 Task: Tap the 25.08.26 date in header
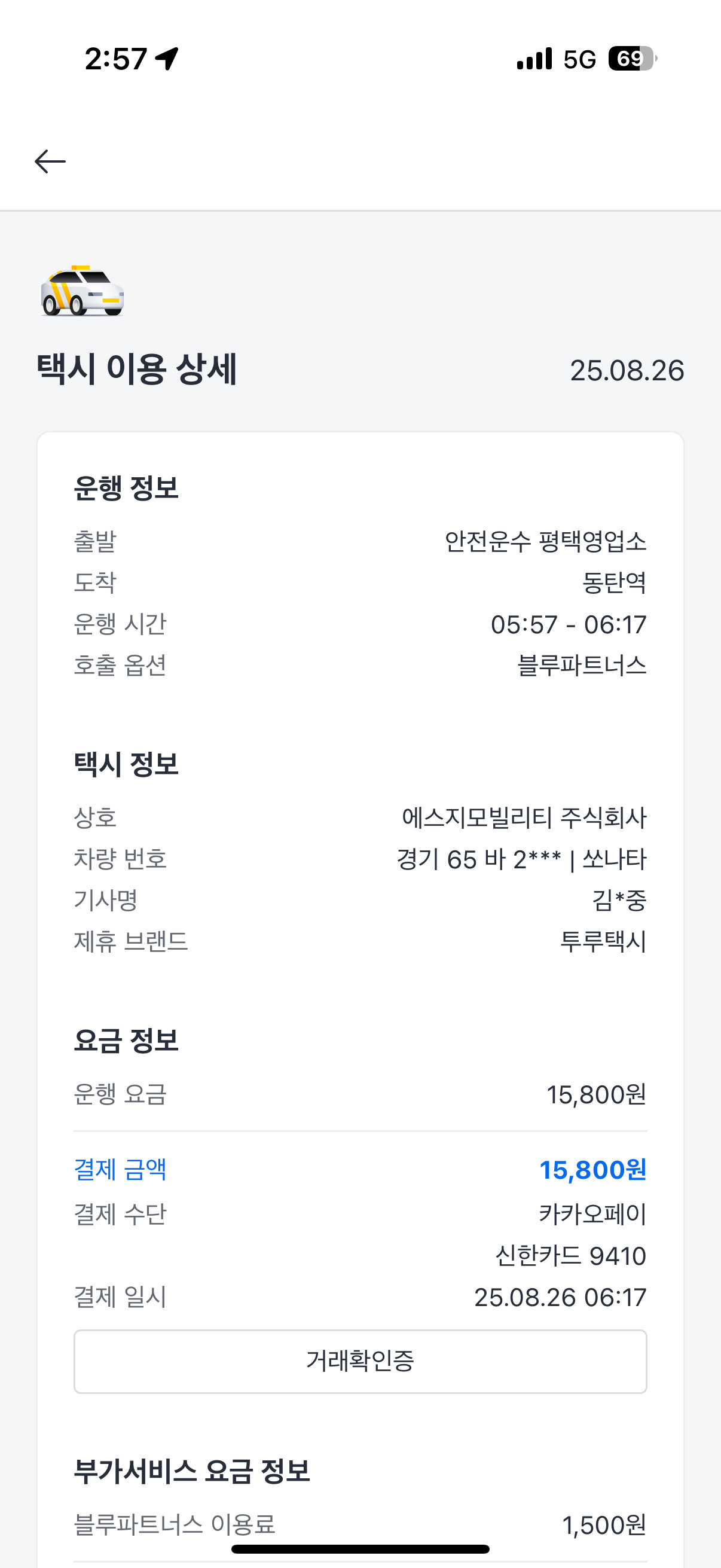(x=627, y=371)
